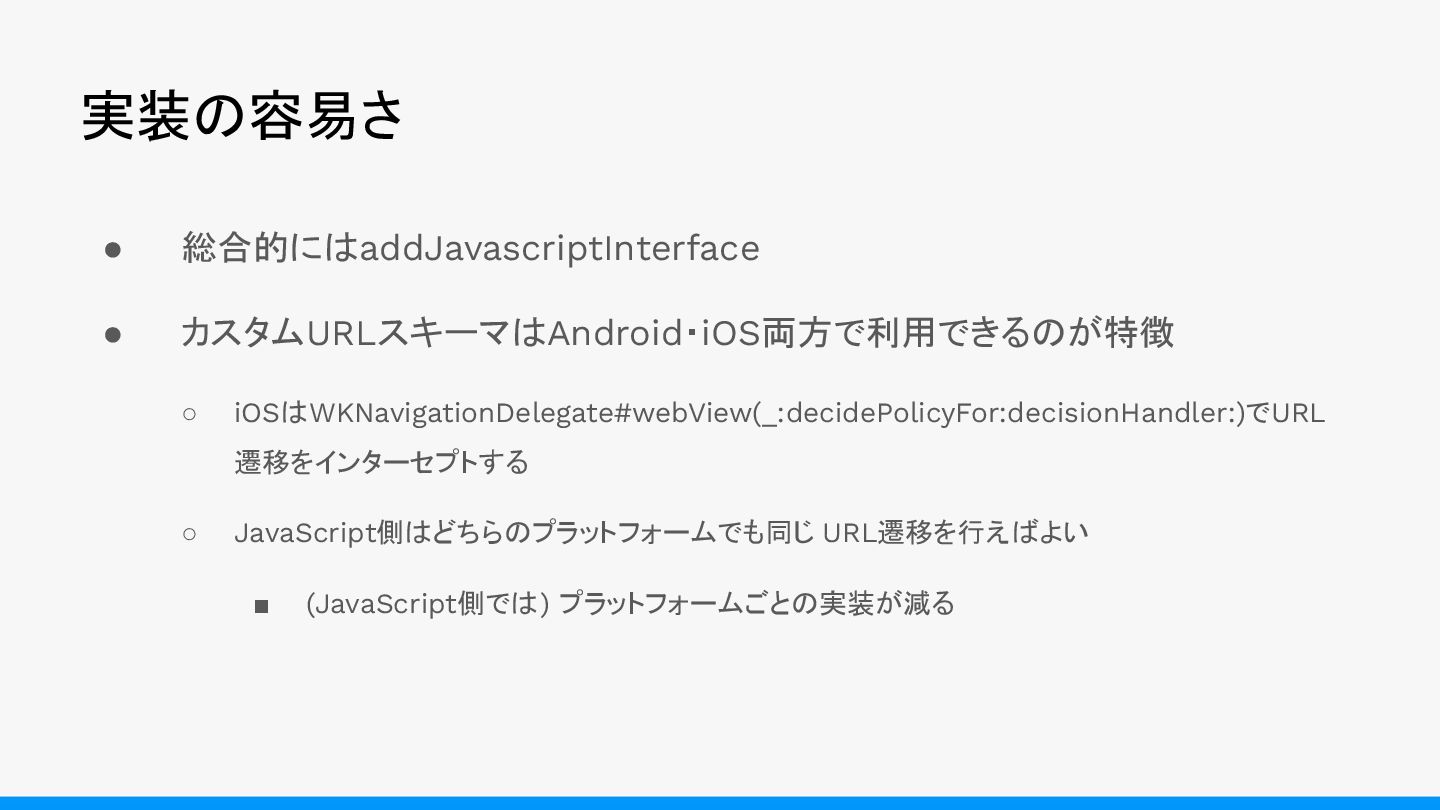
Task: Click the hollow bullet before JavaScript側はどちらの
Action: pyautogui.click(x=190, y=533)
